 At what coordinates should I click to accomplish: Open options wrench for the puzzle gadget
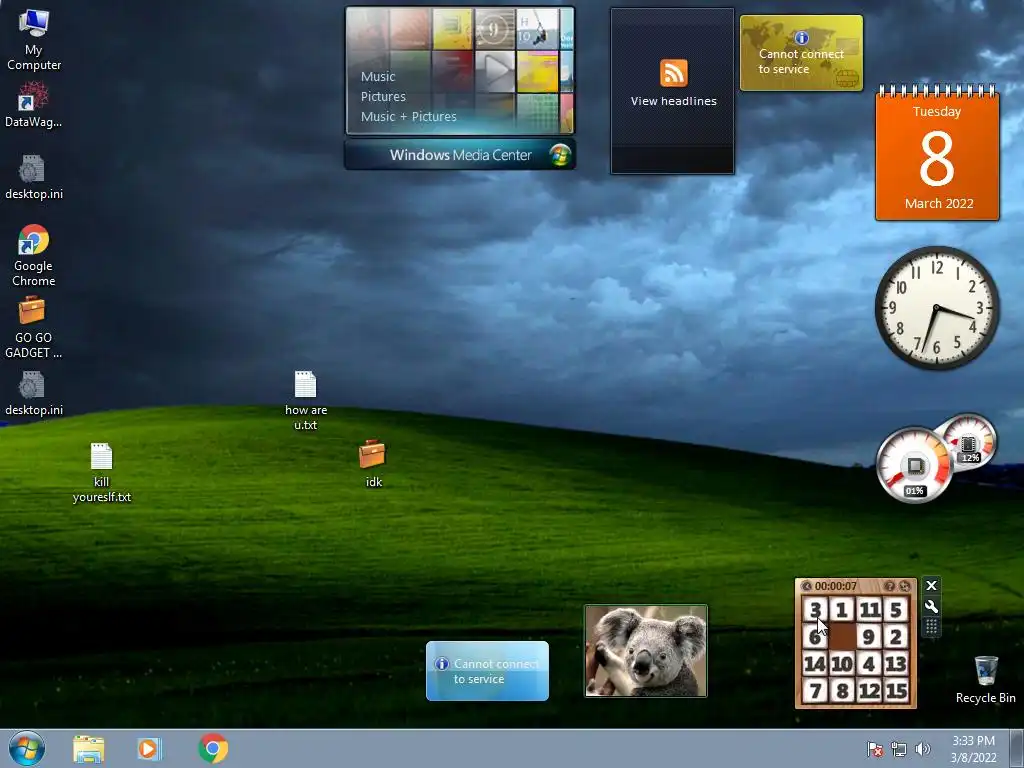pyautogui.click(x=931, y=607)
